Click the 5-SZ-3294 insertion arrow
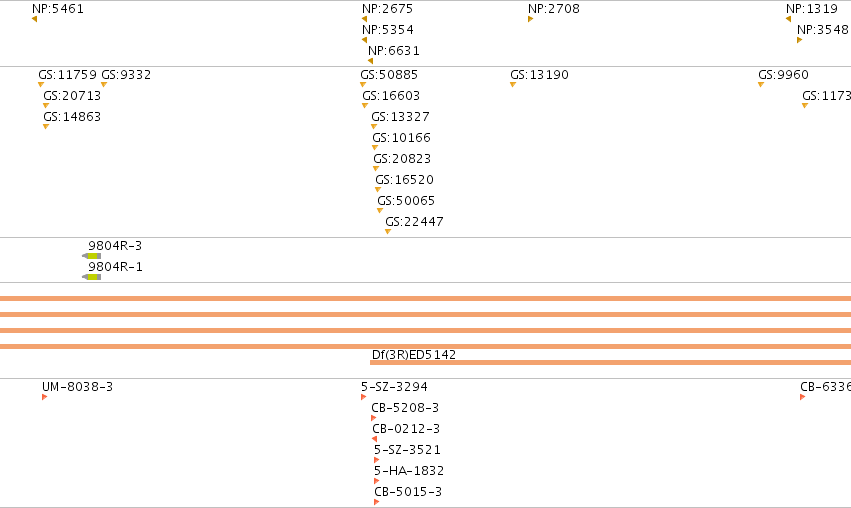This screenshot has height=508, width=851. [x=364, y=397]
